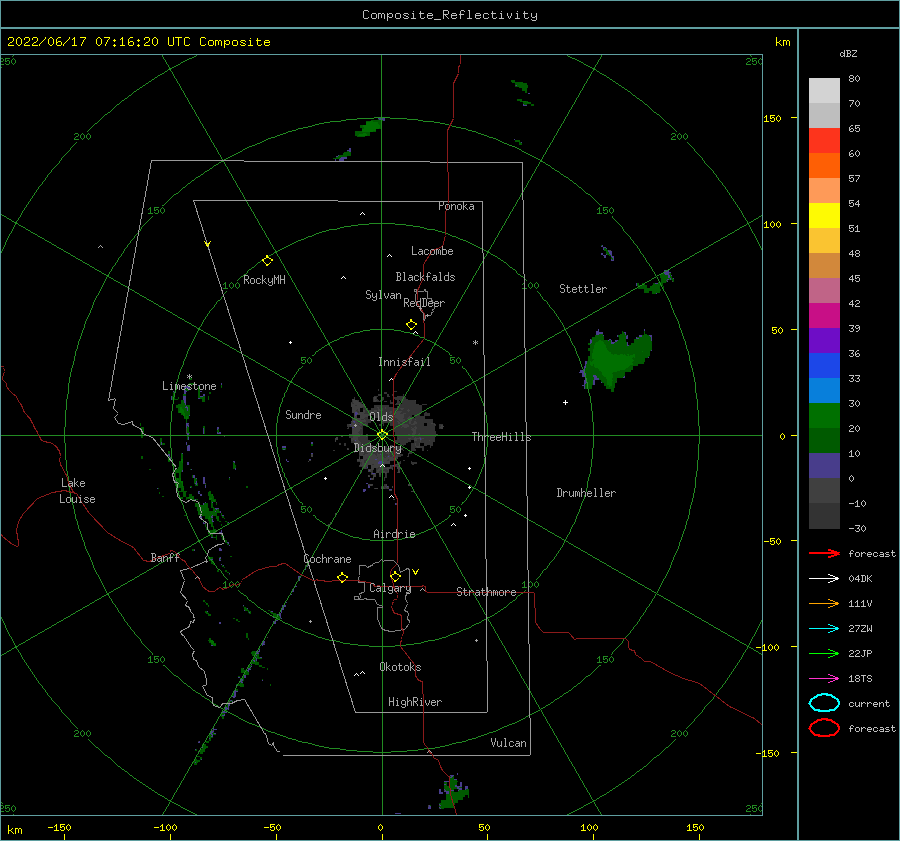Click the 27ZW legend label

point(860,629)
